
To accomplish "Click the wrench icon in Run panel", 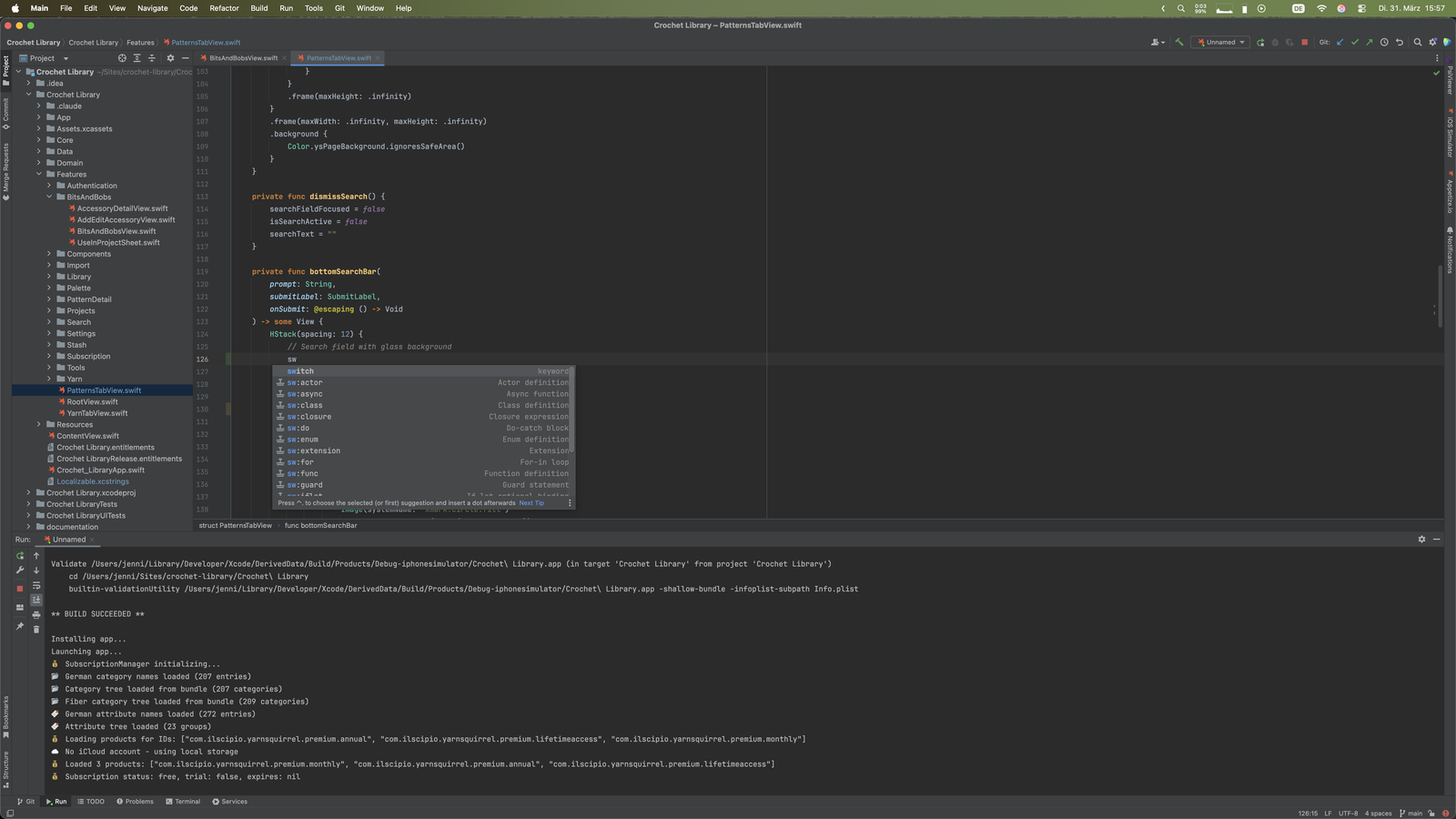I will tap(20, 571).
